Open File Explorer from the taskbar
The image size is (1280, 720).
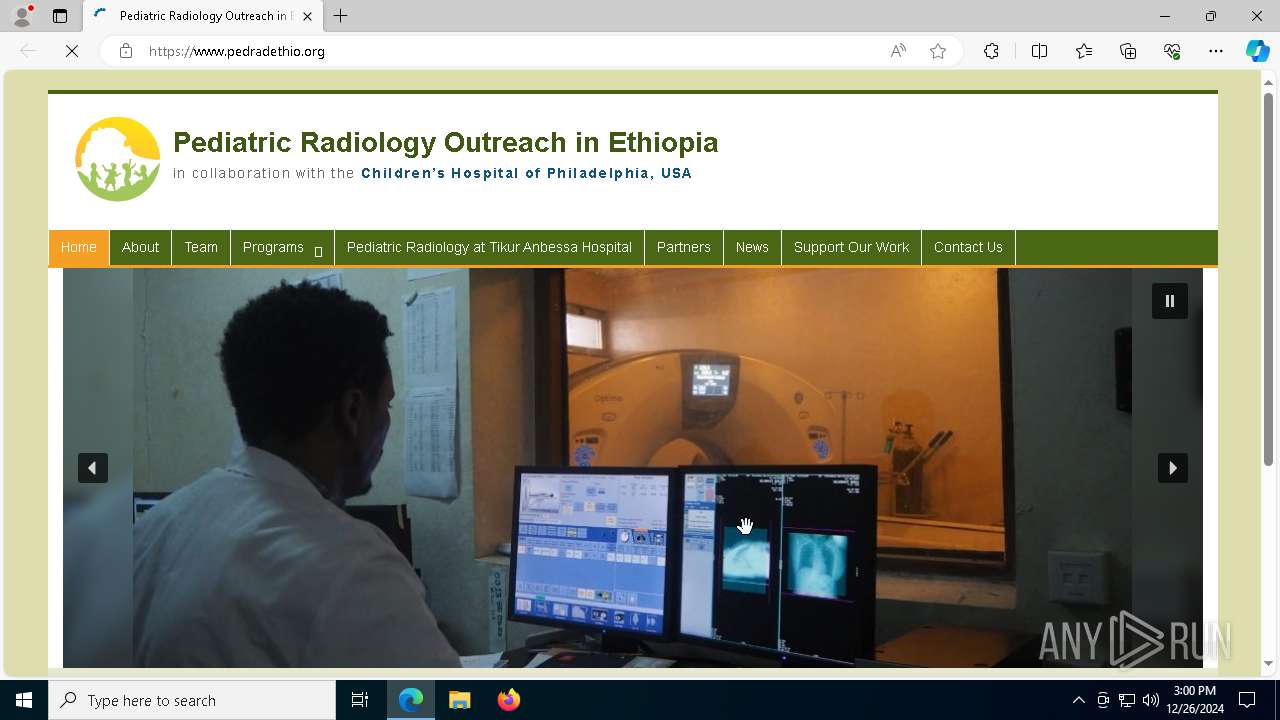click(x=459, y=700)
